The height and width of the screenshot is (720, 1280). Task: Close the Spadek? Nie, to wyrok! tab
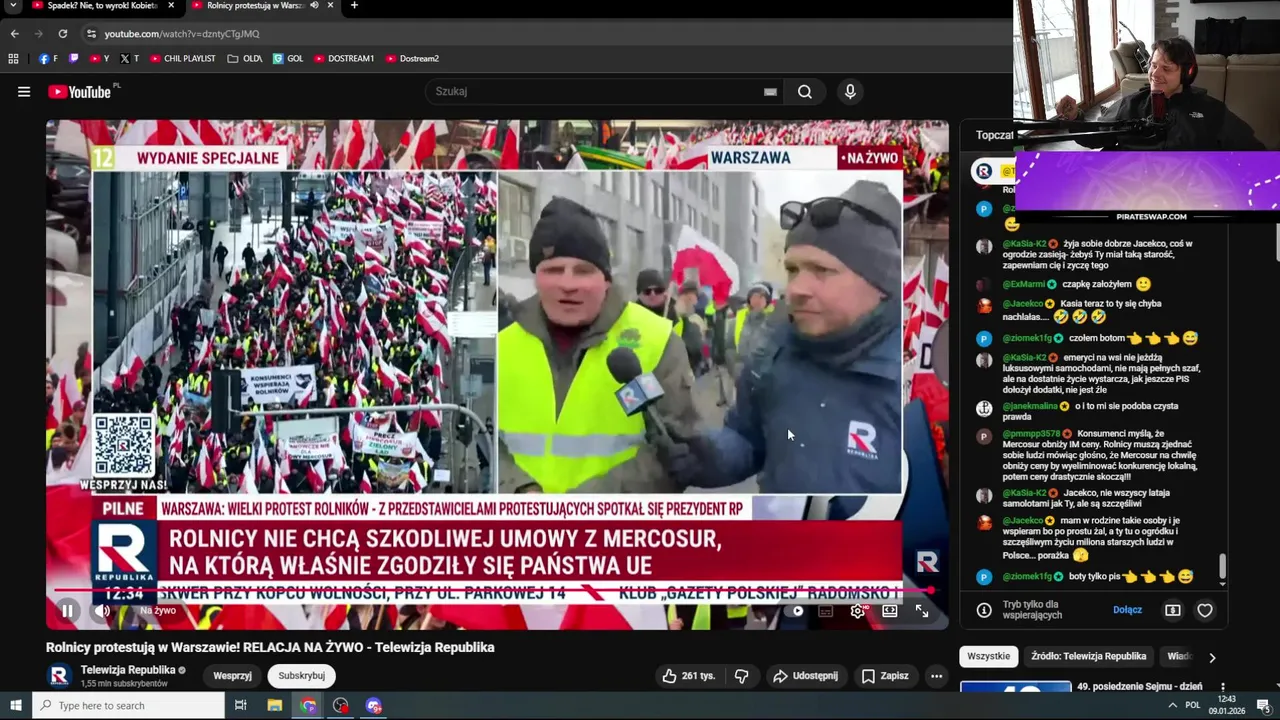pyautogui.click(x=171, y=6)
